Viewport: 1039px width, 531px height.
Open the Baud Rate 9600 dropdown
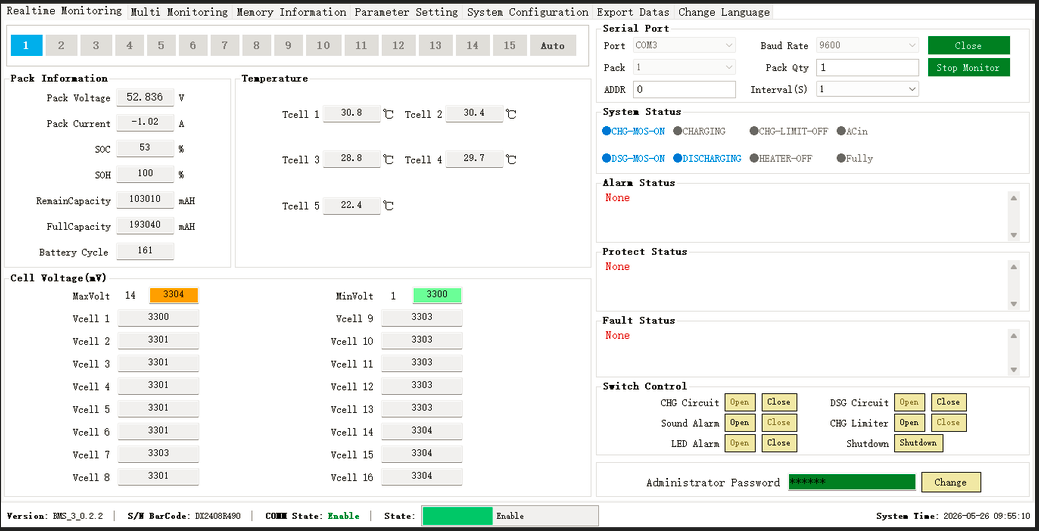click(867, 45)
